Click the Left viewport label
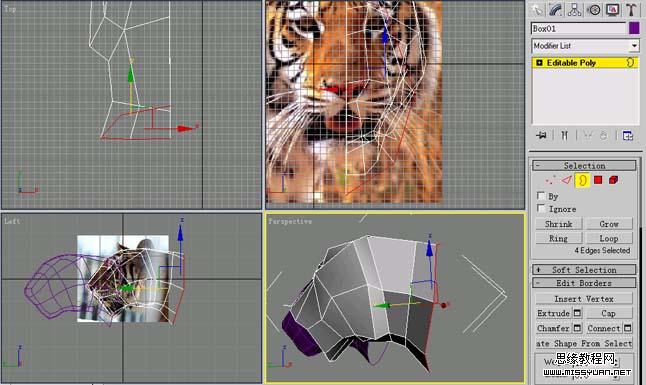The height and width of the screenshot is (385, 646). point(12,221)
